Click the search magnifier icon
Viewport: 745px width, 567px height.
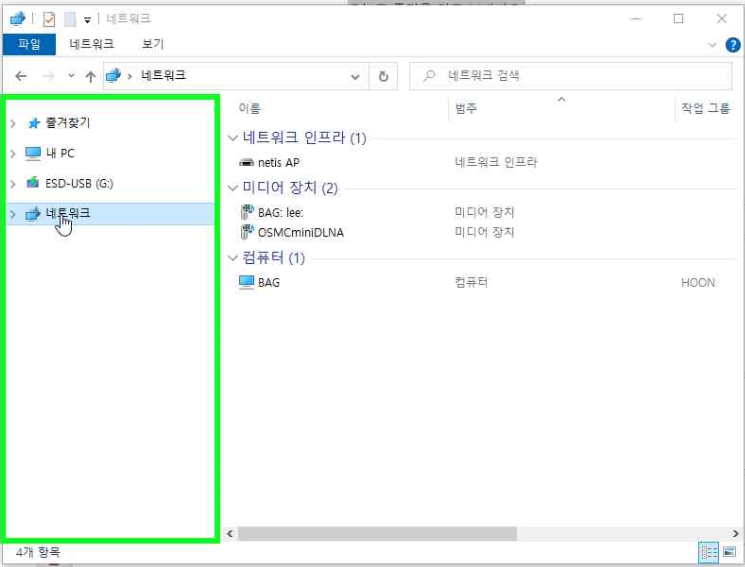429,76
